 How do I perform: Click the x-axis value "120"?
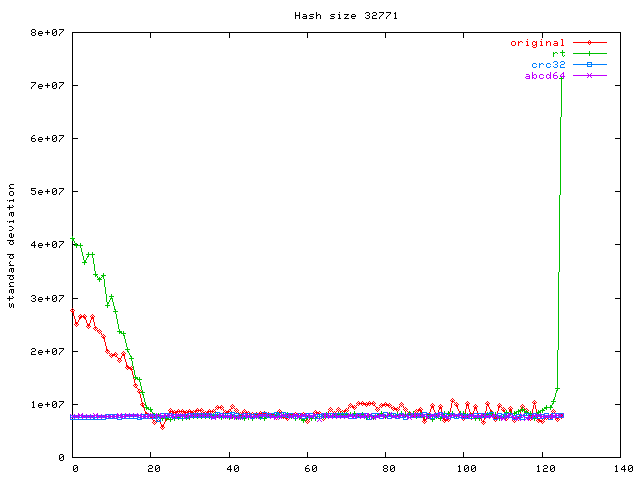tap(545, 469)
